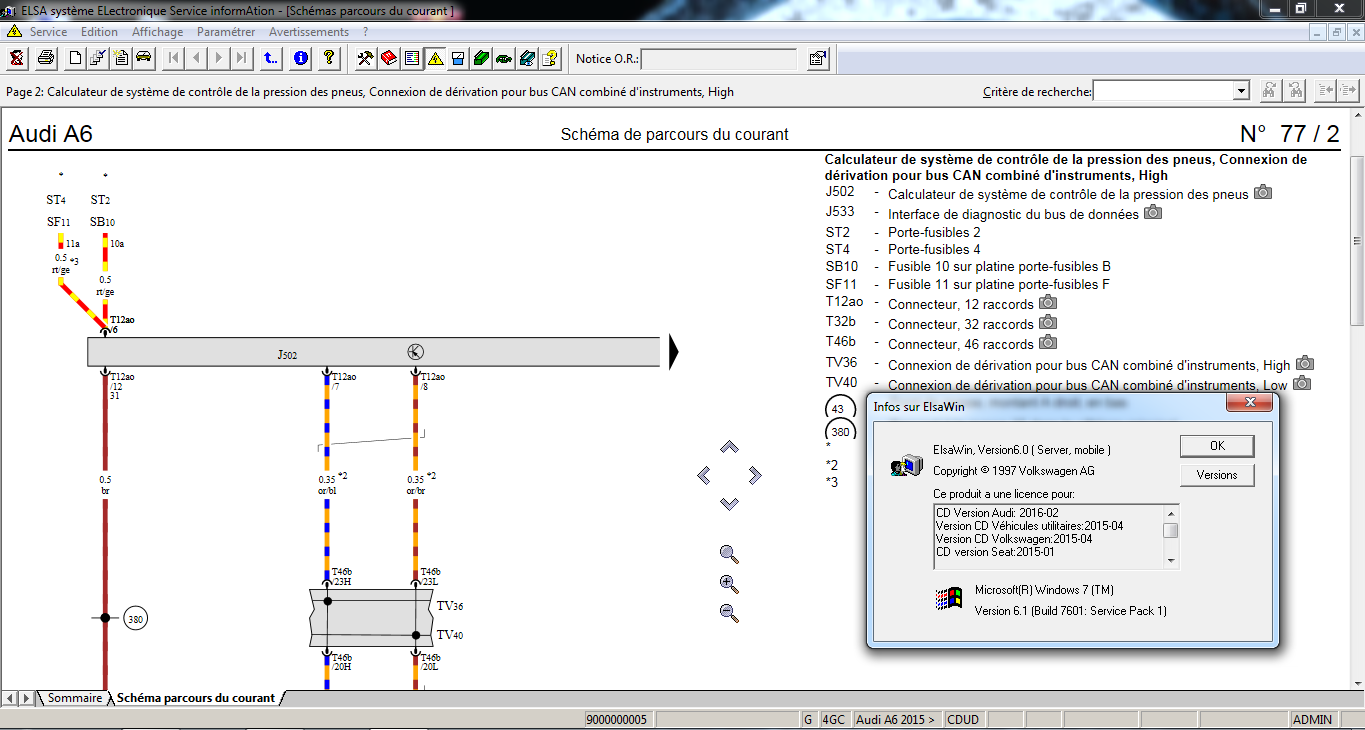Click the blue information icon in toolbar
The image size is (1365, 730).
point(301,58)
